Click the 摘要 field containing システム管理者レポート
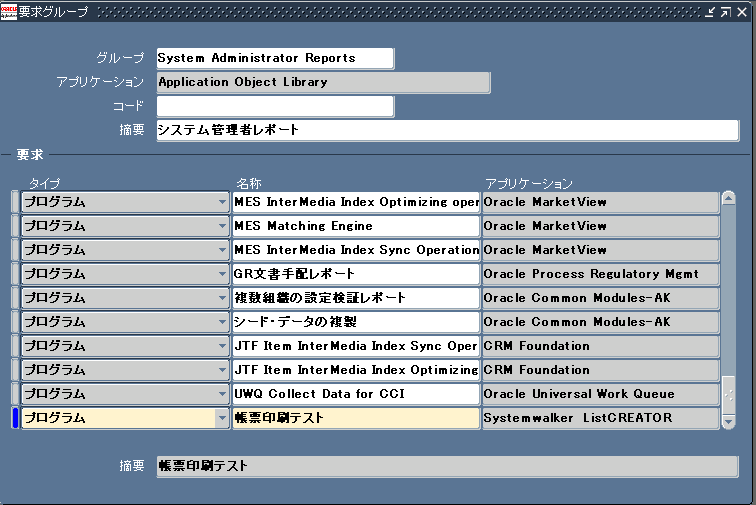Viewport: 756px width, 505px height. (446, 130)
